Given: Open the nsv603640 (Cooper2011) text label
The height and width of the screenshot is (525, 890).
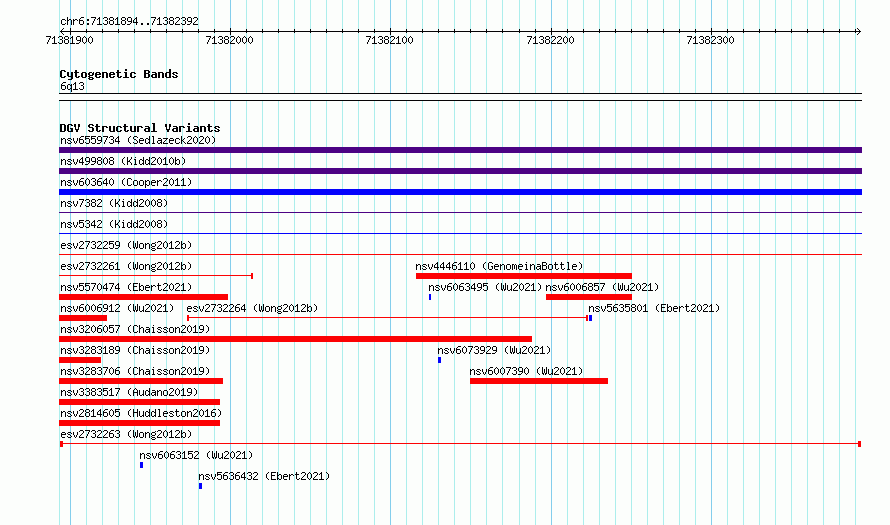Looking at the screenshot, I should click(126, 182).
